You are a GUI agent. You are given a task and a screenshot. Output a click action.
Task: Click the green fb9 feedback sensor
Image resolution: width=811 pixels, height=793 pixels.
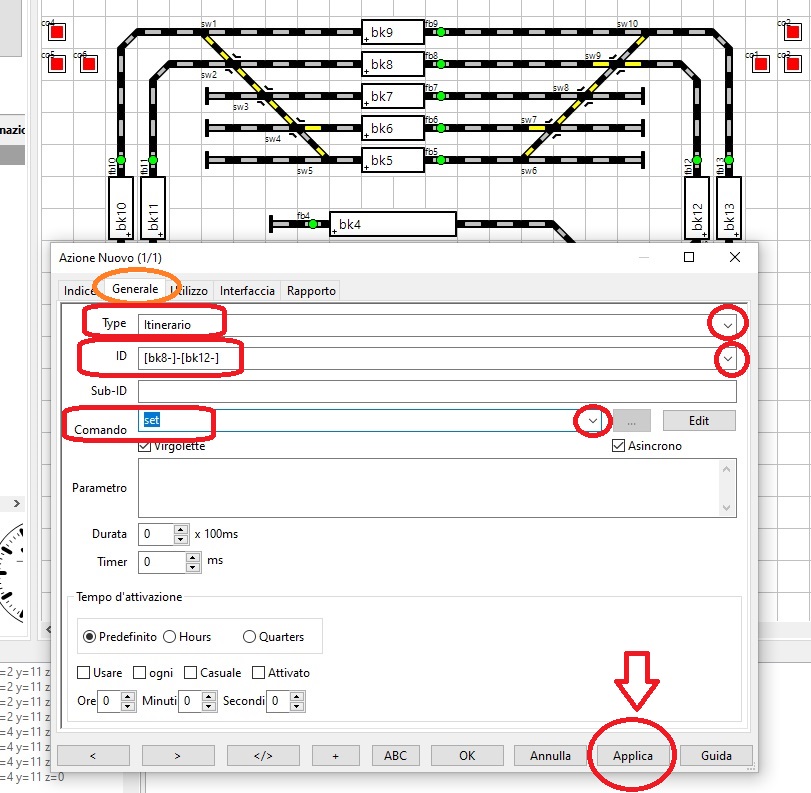click(439, 32)
